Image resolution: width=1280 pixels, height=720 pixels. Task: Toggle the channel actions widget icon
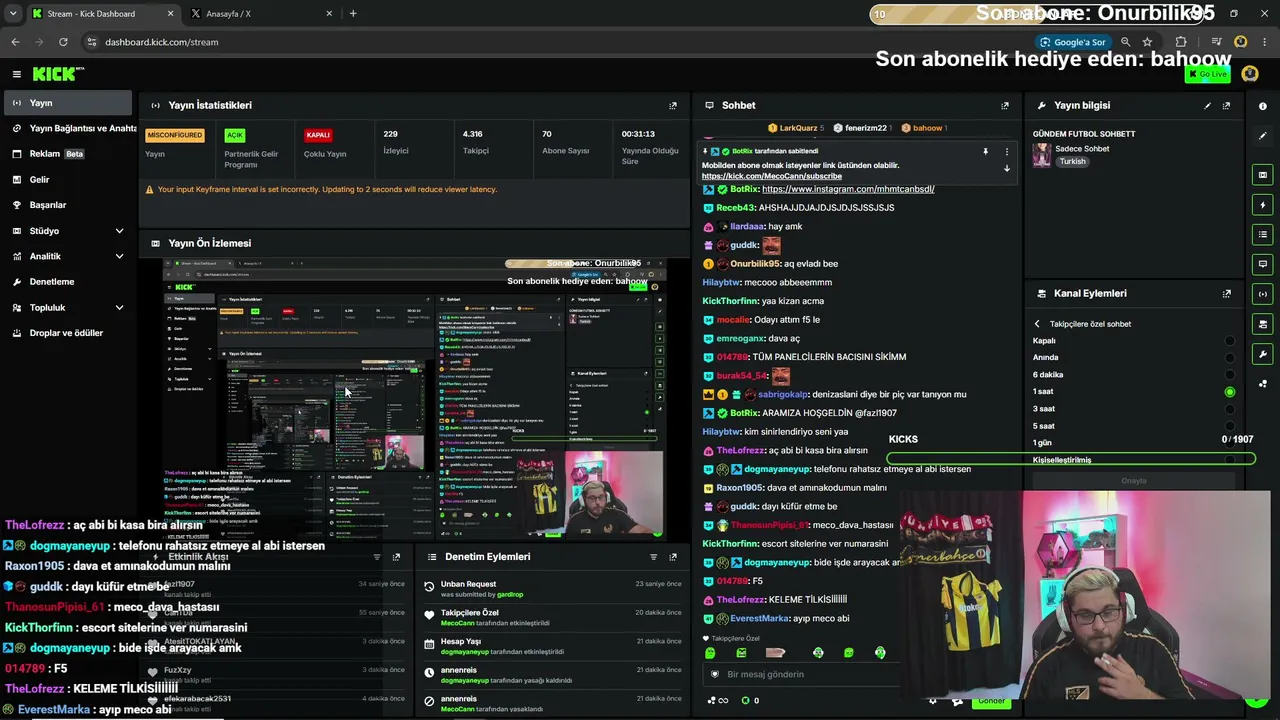pos(1263,324)
